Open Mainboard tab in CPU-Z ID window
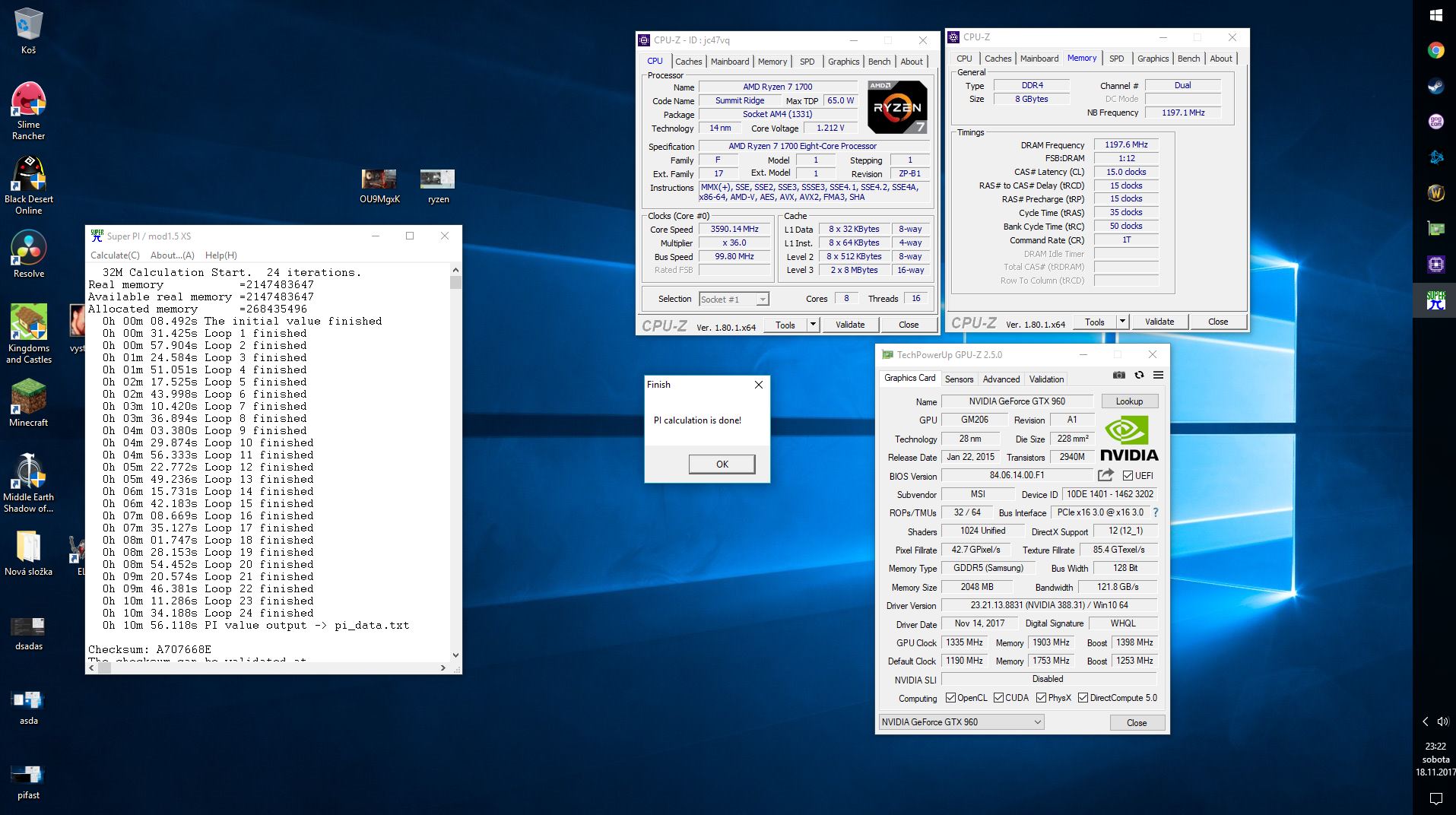This screenshot has width=1456, height=815. click(x=730, y=62)
